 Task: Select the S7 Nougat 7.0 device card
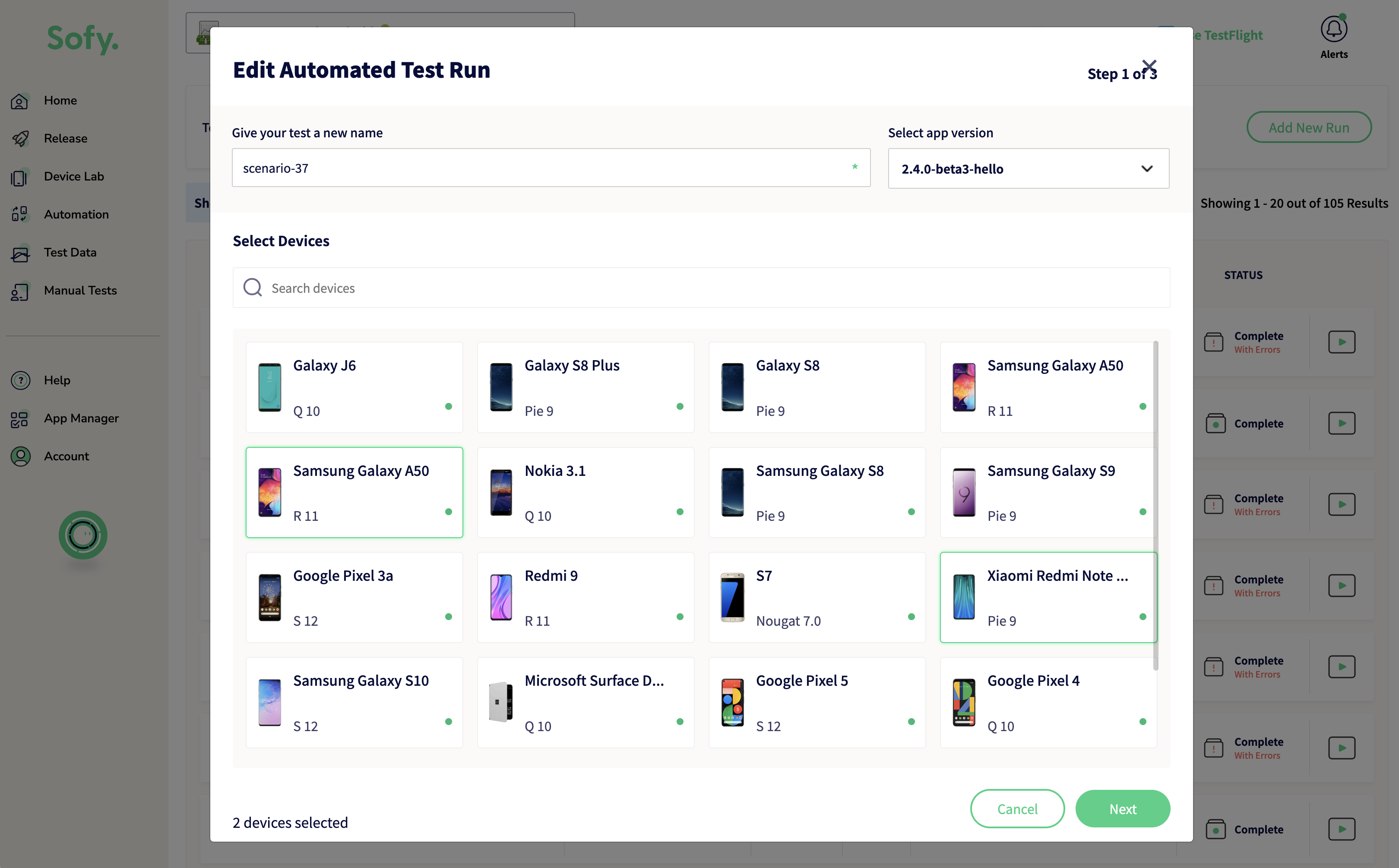(x=817, y=597)
